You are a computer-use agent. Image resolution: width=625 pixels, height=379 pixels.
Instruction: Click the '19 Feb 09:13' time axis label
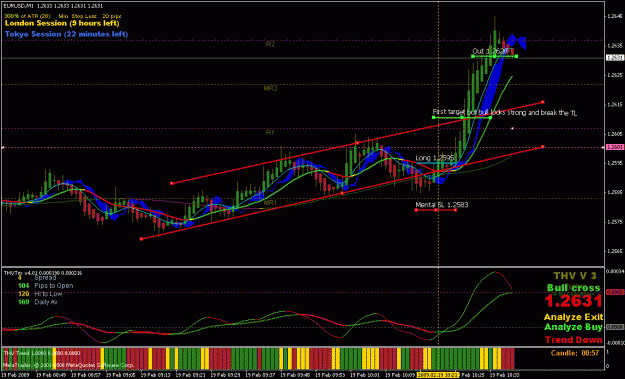click(x=156, y=375)
